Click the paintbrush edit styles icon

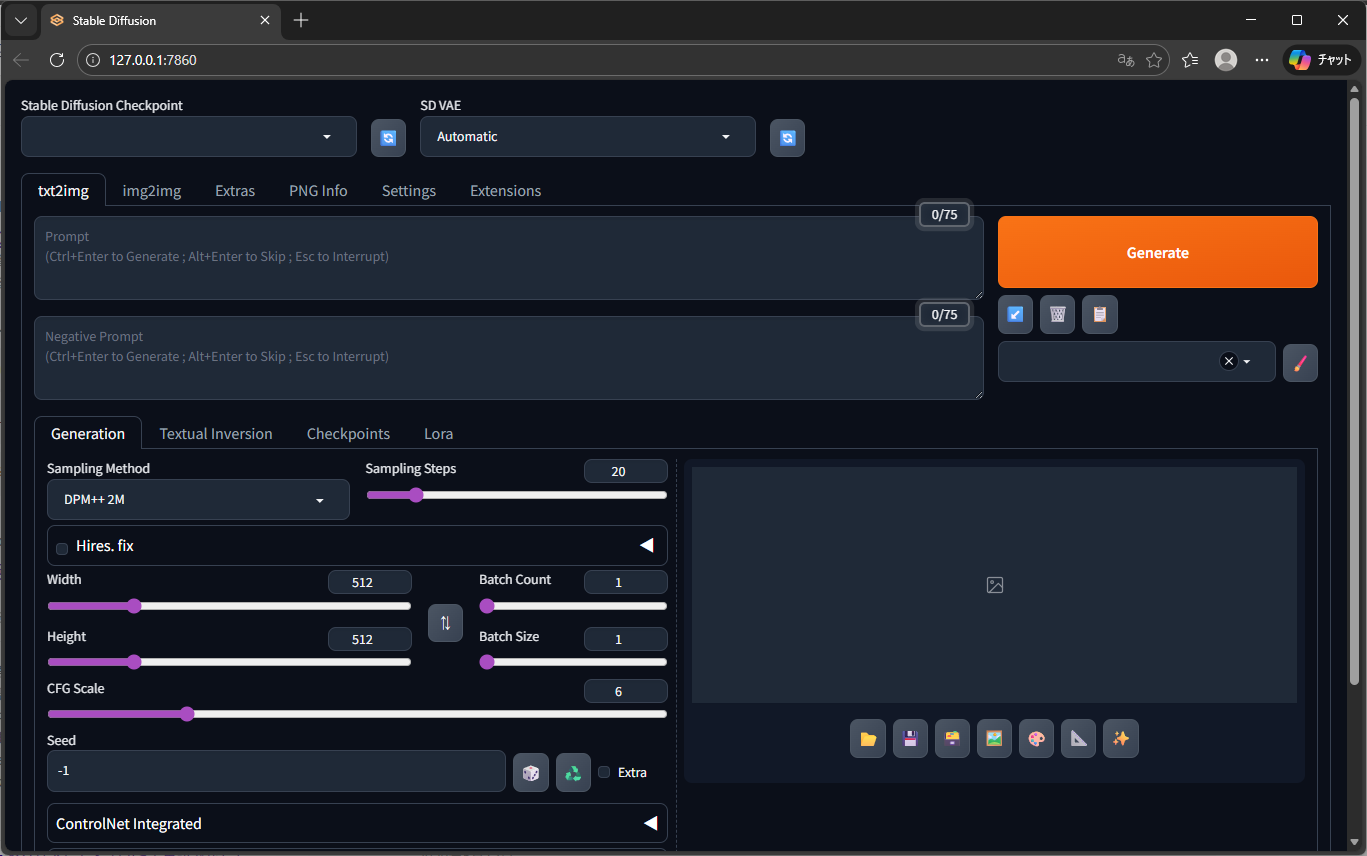(1300, 362)
